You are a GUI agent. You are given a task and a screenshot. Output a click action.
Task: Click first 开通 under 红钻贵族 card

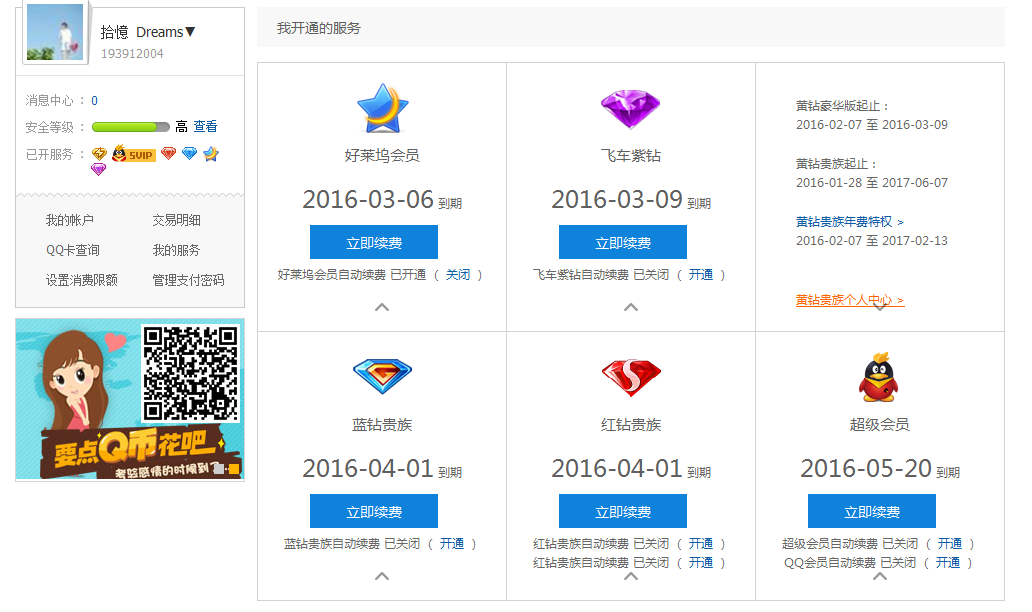[701, 544]
